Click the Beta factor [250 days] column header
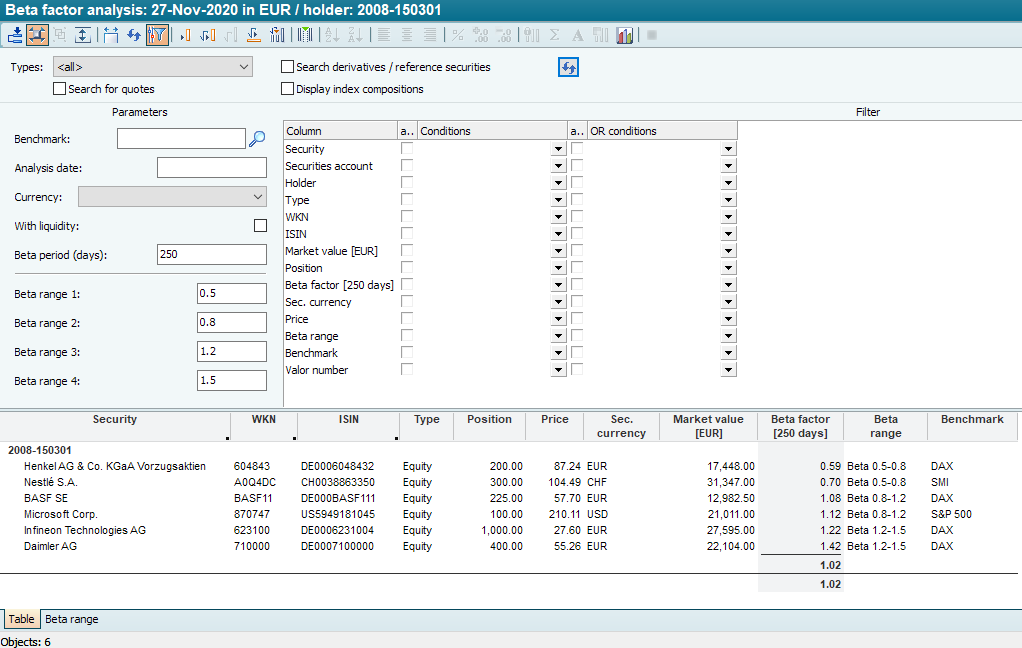This screenshot has width=1022, height=648. [800, 426]
